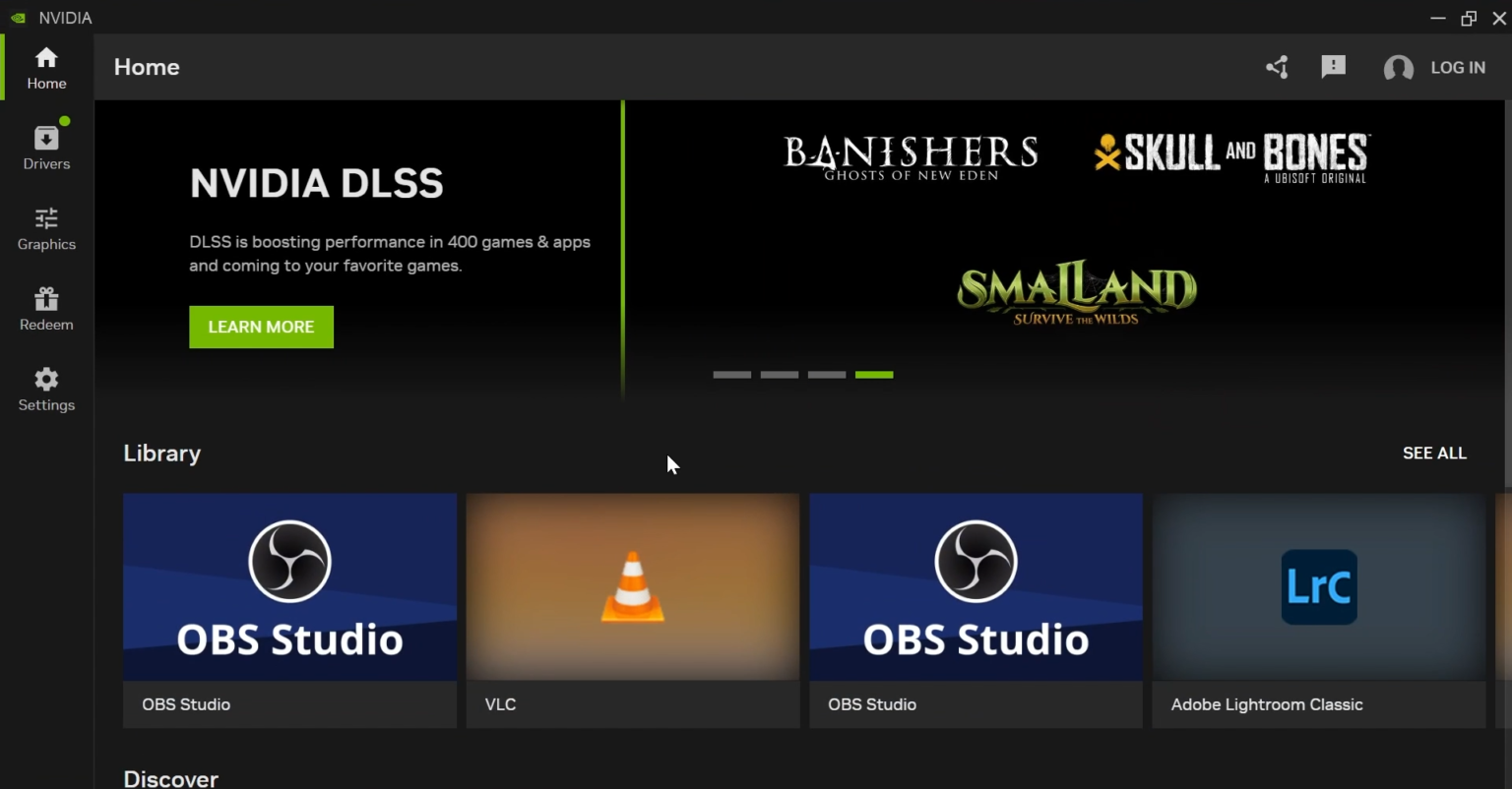The height and width of the screenshot is (789, 1512).
Task: Select the first carousel indicator bar
Action: point(732,375)
